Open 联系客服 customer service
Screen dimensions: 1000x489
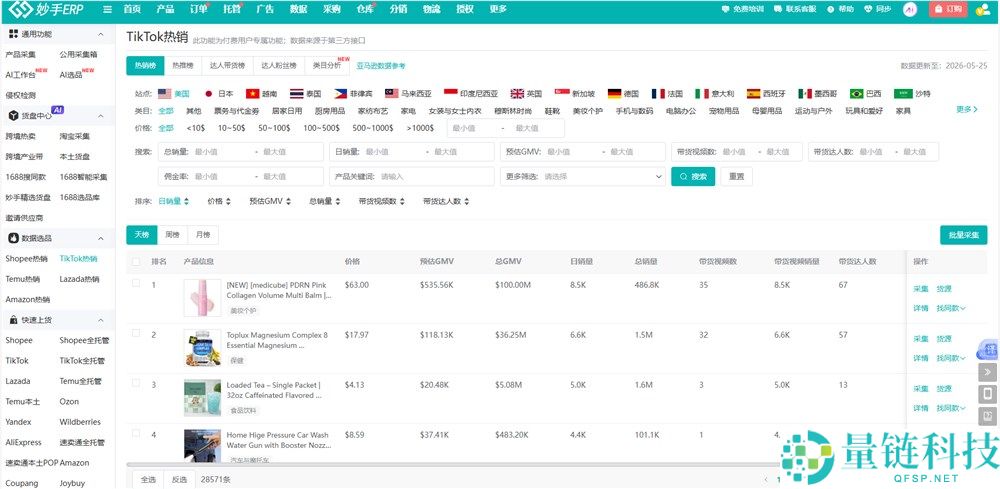coord(795,10)
